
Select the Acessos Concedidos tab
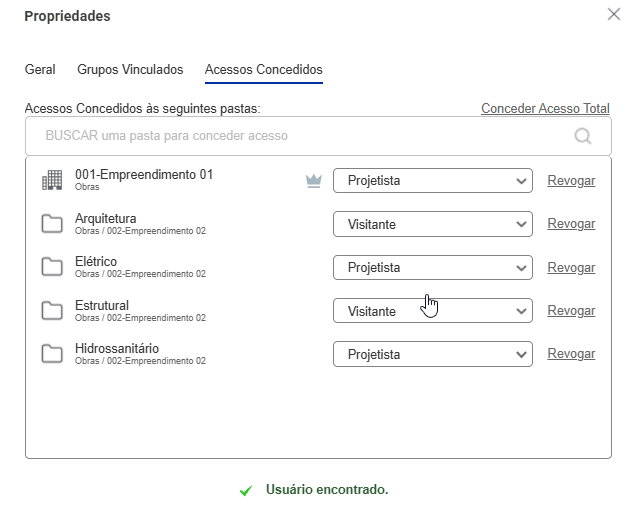click(x=264, y=69)
